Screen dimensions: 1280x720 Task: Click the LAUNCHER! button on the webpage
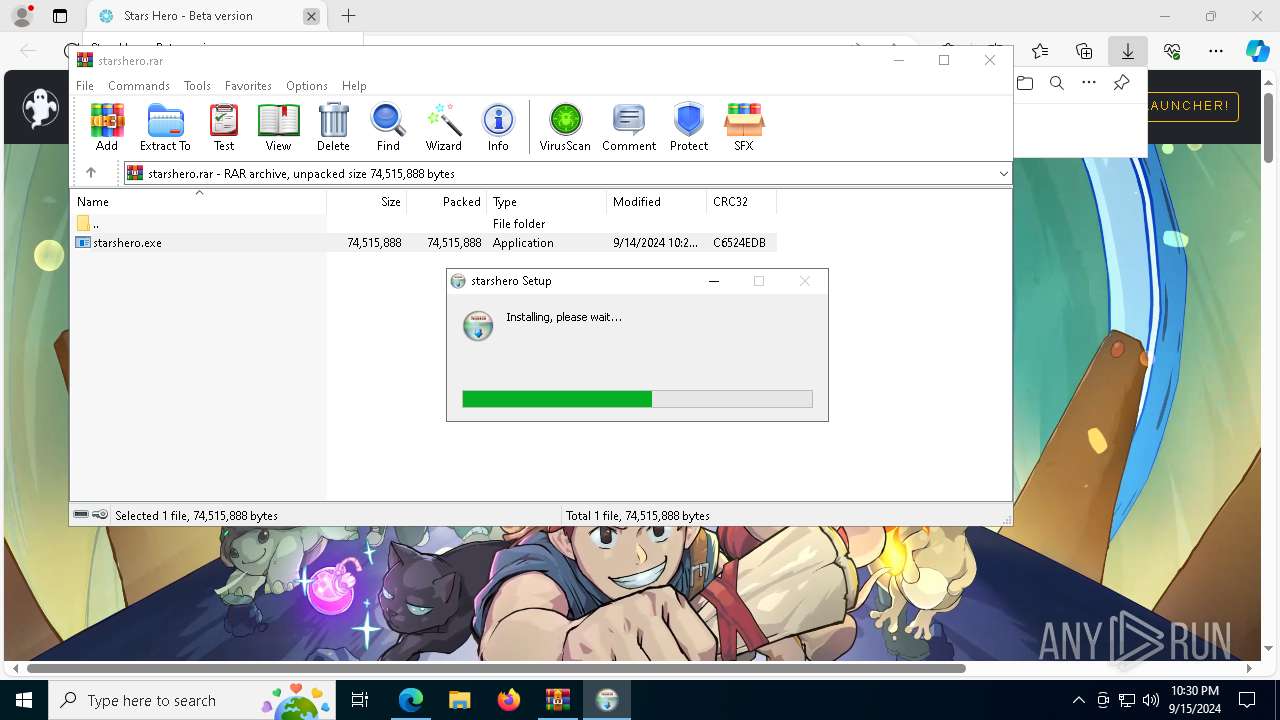click(x=1193, y=106)
